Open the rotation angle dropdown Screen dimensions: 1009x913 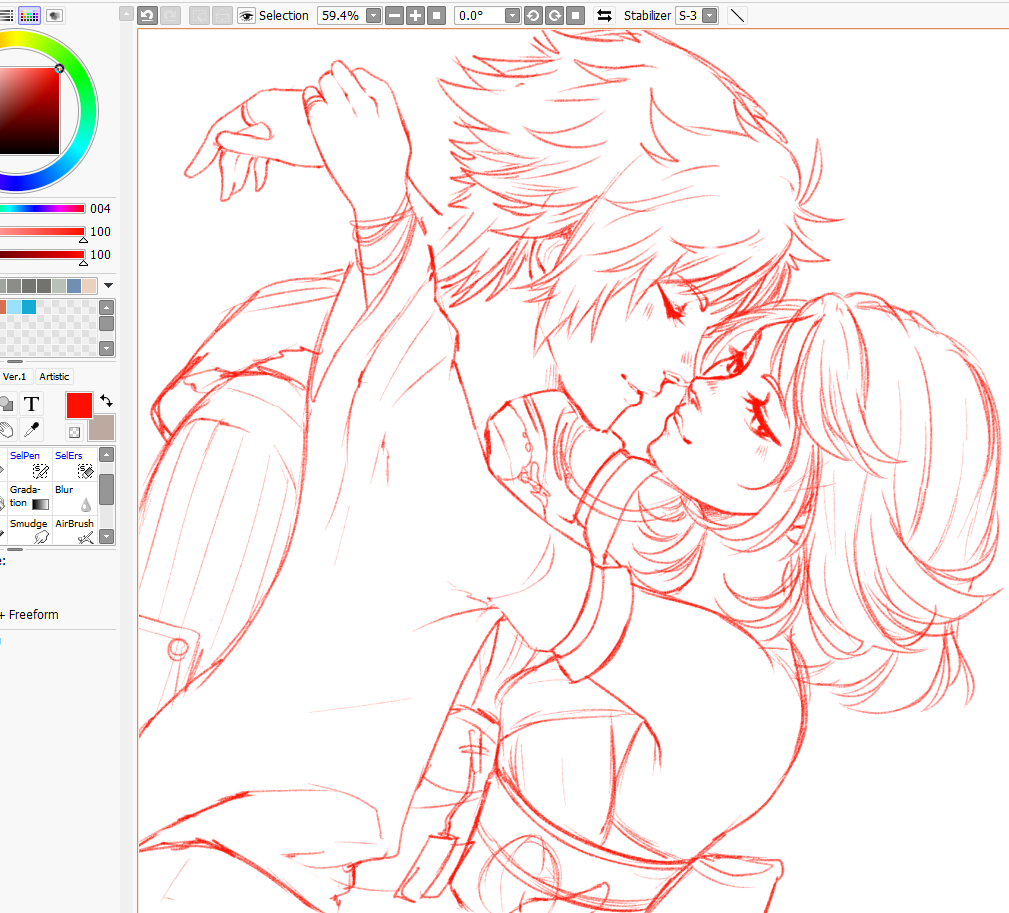pos(512,15)
